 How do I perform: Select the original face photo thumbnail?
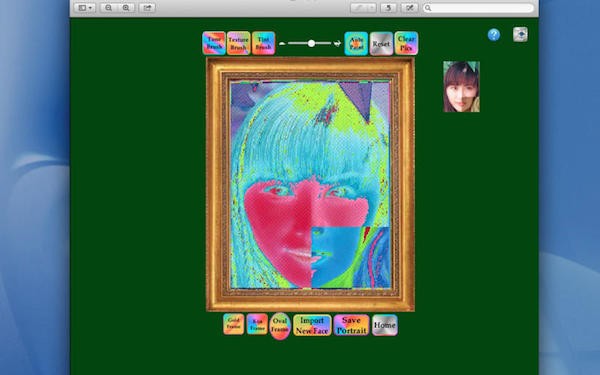461,86
